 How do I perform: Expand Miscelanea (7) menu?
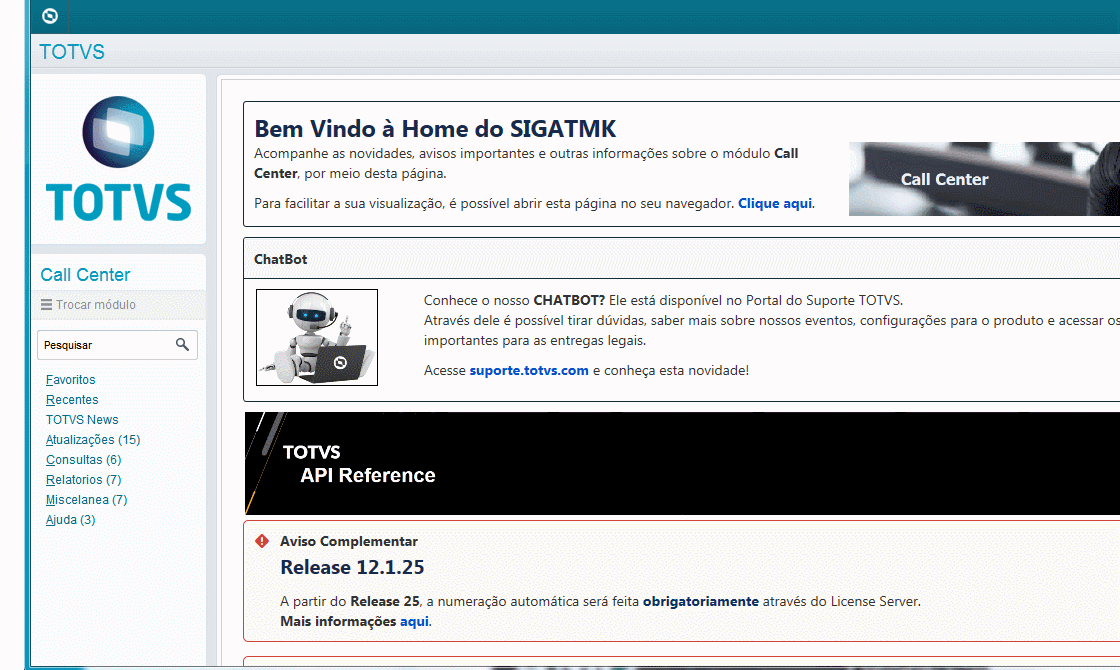(86, 500)
